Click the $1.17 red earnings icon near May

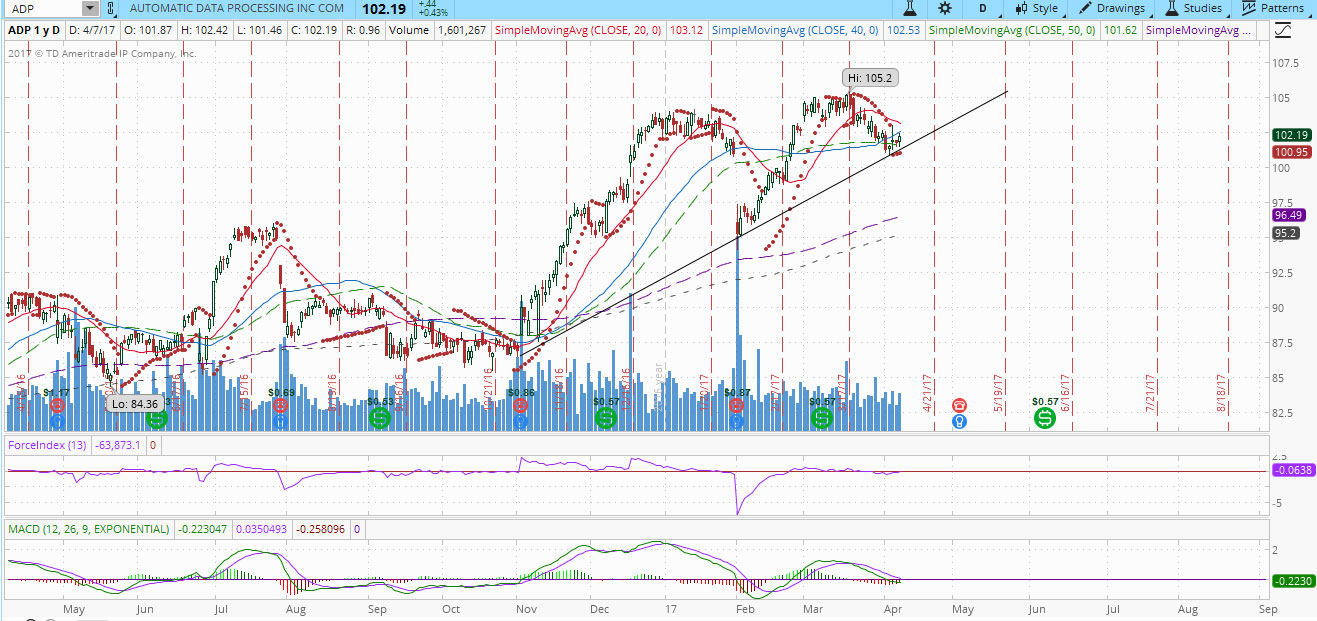click(x=57, y=406)
